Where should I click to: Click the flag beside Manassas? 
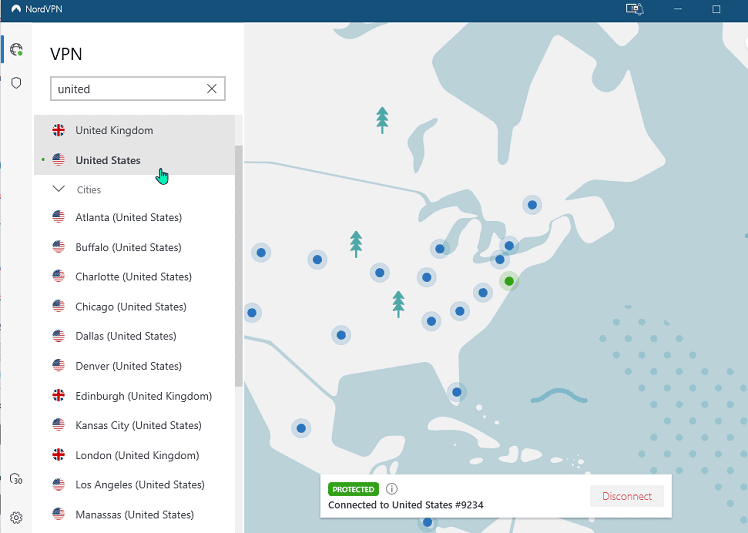pyautogui.click(x=59, y=514)
